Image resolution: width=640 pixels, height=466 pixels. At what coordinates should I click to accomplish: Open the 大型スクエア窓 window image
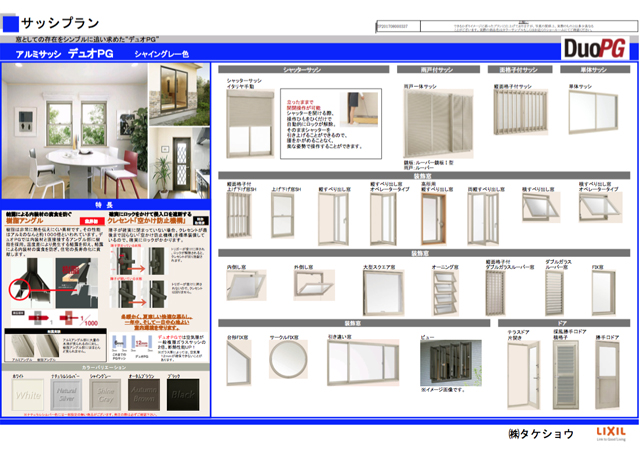coord(384,293)
